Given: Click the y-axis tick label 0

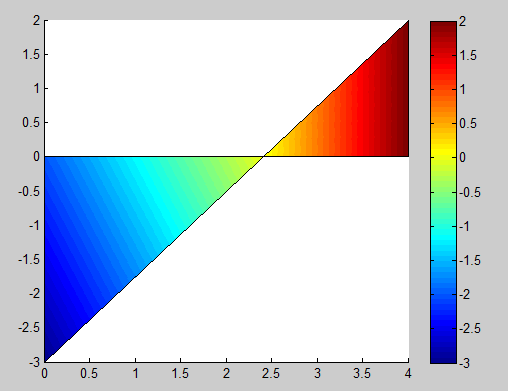Looking at the screenshot, I should (37, 156).
